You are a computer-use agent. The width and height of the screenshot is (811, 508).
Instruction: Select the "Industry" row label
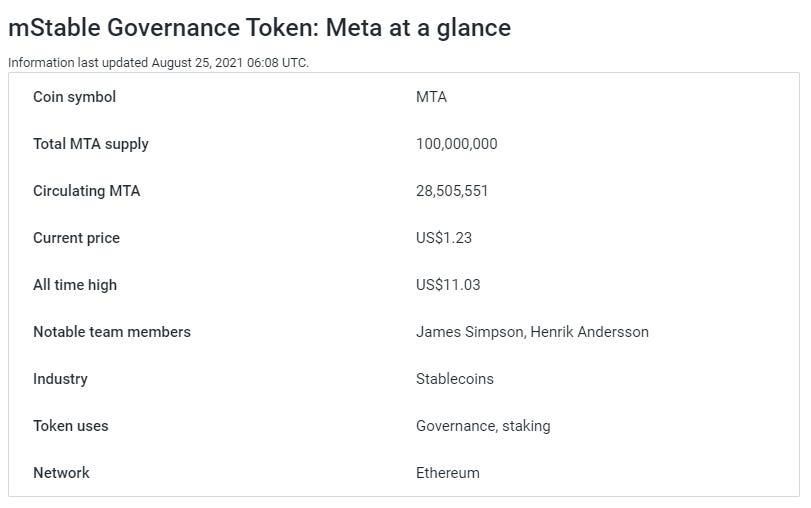point(61,379)
